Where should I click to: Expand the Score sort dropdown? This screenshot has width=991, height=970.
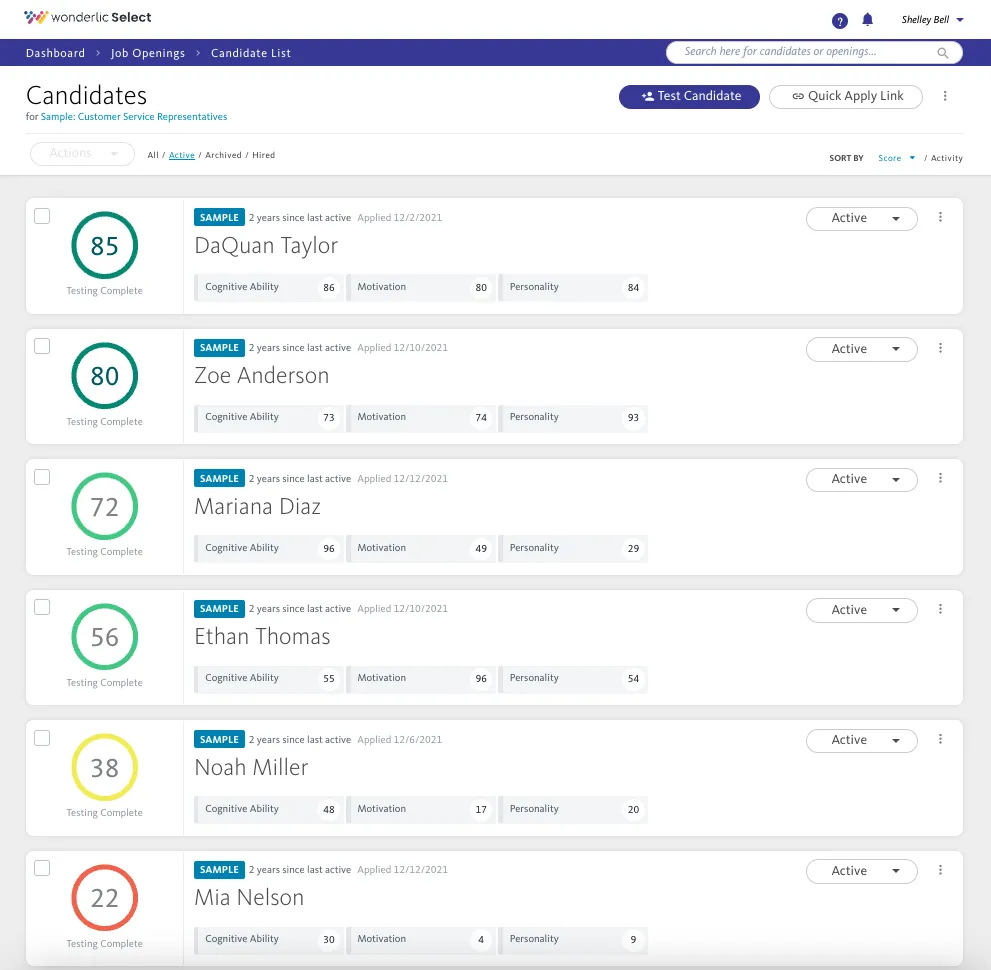(x=896, y=158)
